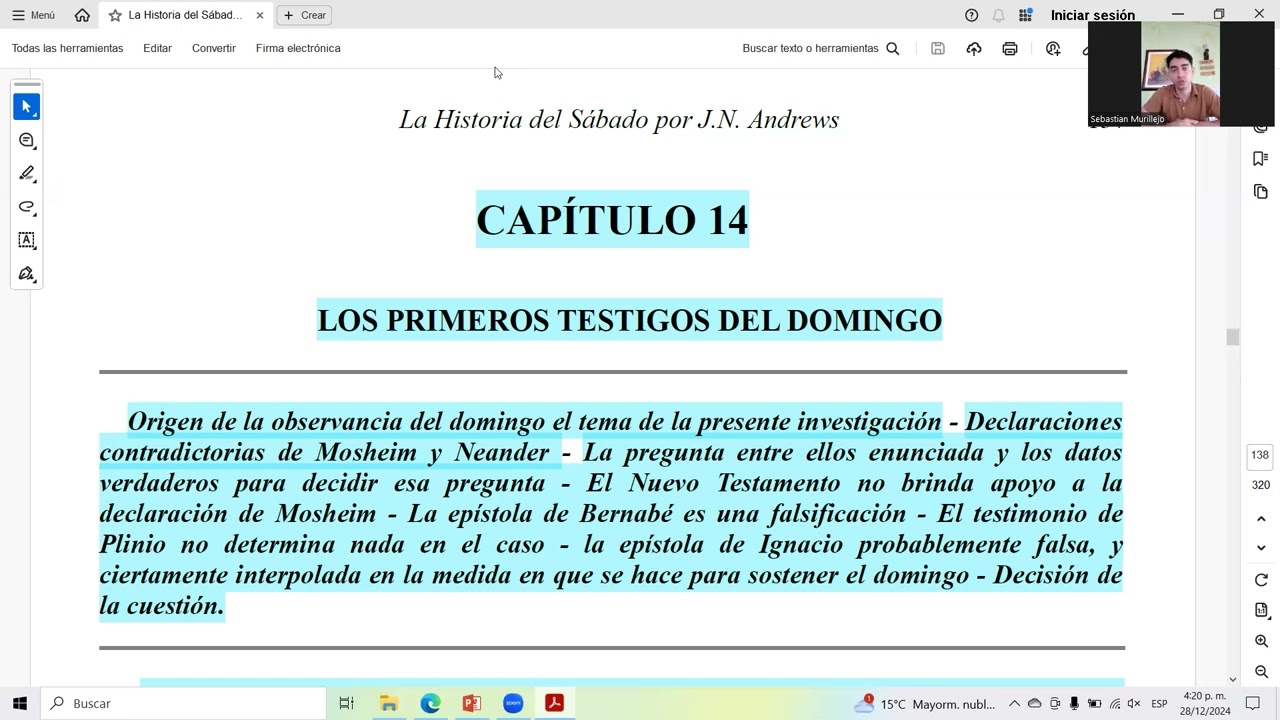Click the CAPÍTULO 14 heading

[x=612, y=220]
